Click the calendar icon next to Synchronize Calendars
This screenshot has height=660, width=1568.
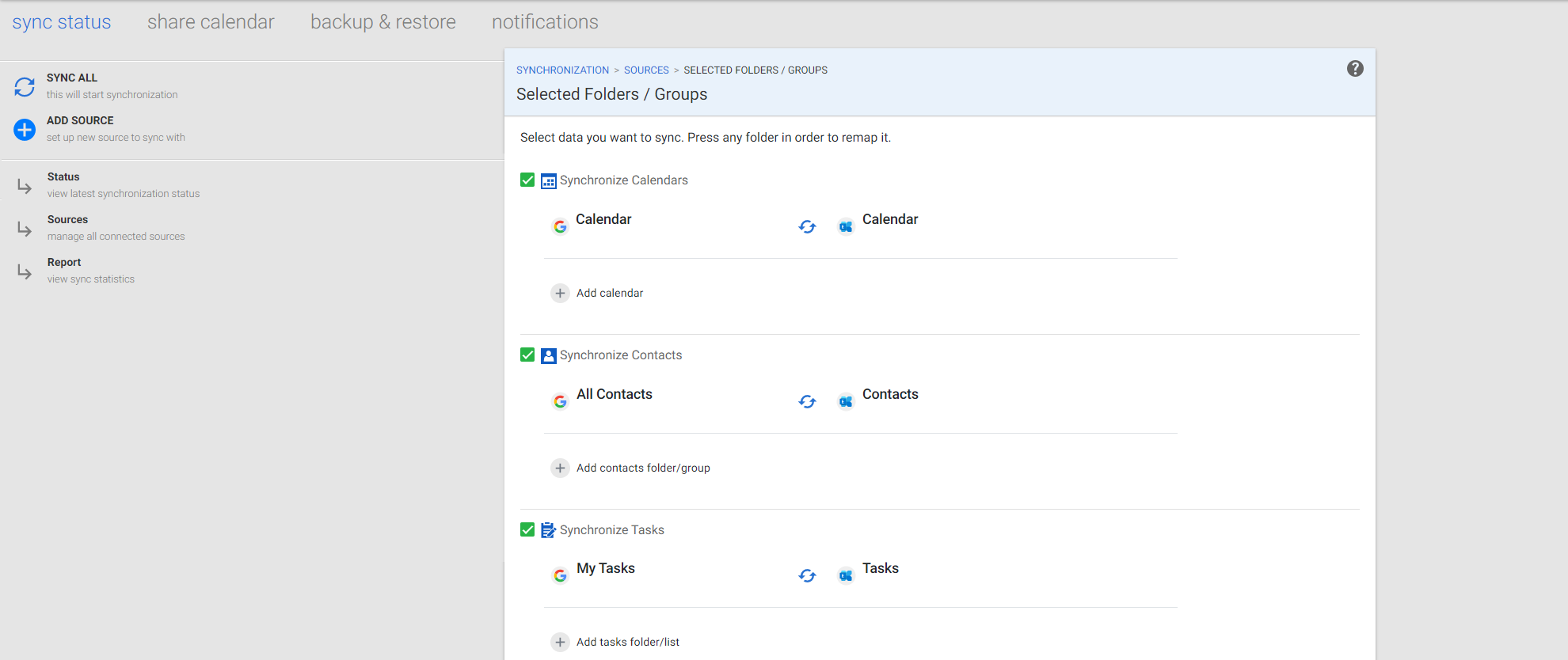tap(549, 181)
